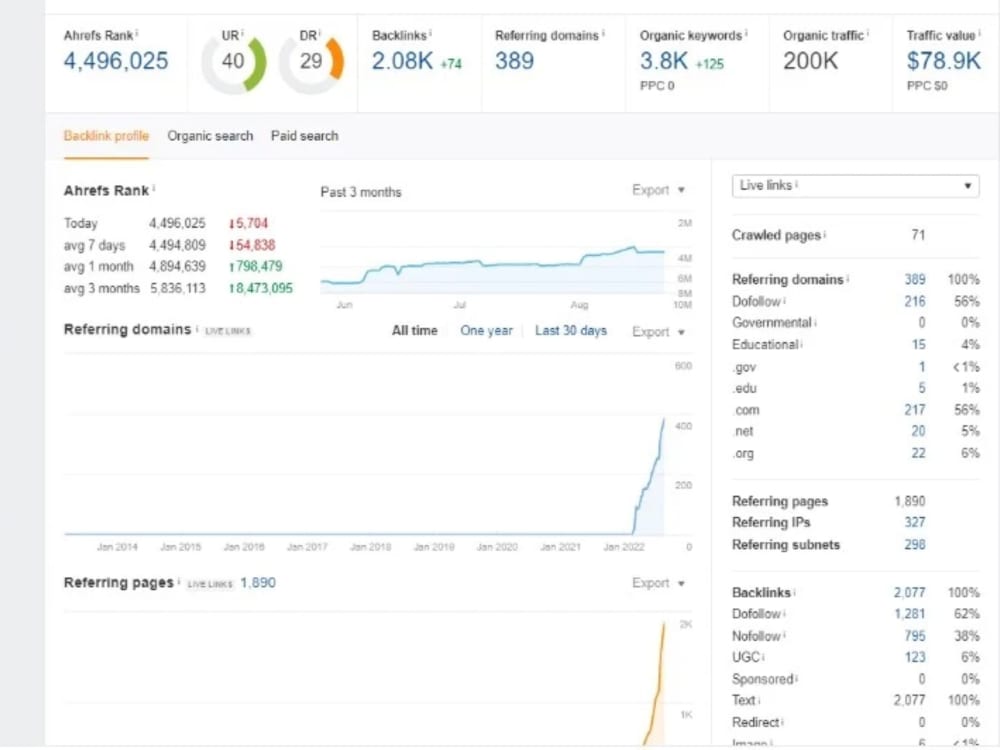Viewport: 1000px width, 750px height.
Task: Open the 216 Dofollow referring domains
Action: coord(915,301)
